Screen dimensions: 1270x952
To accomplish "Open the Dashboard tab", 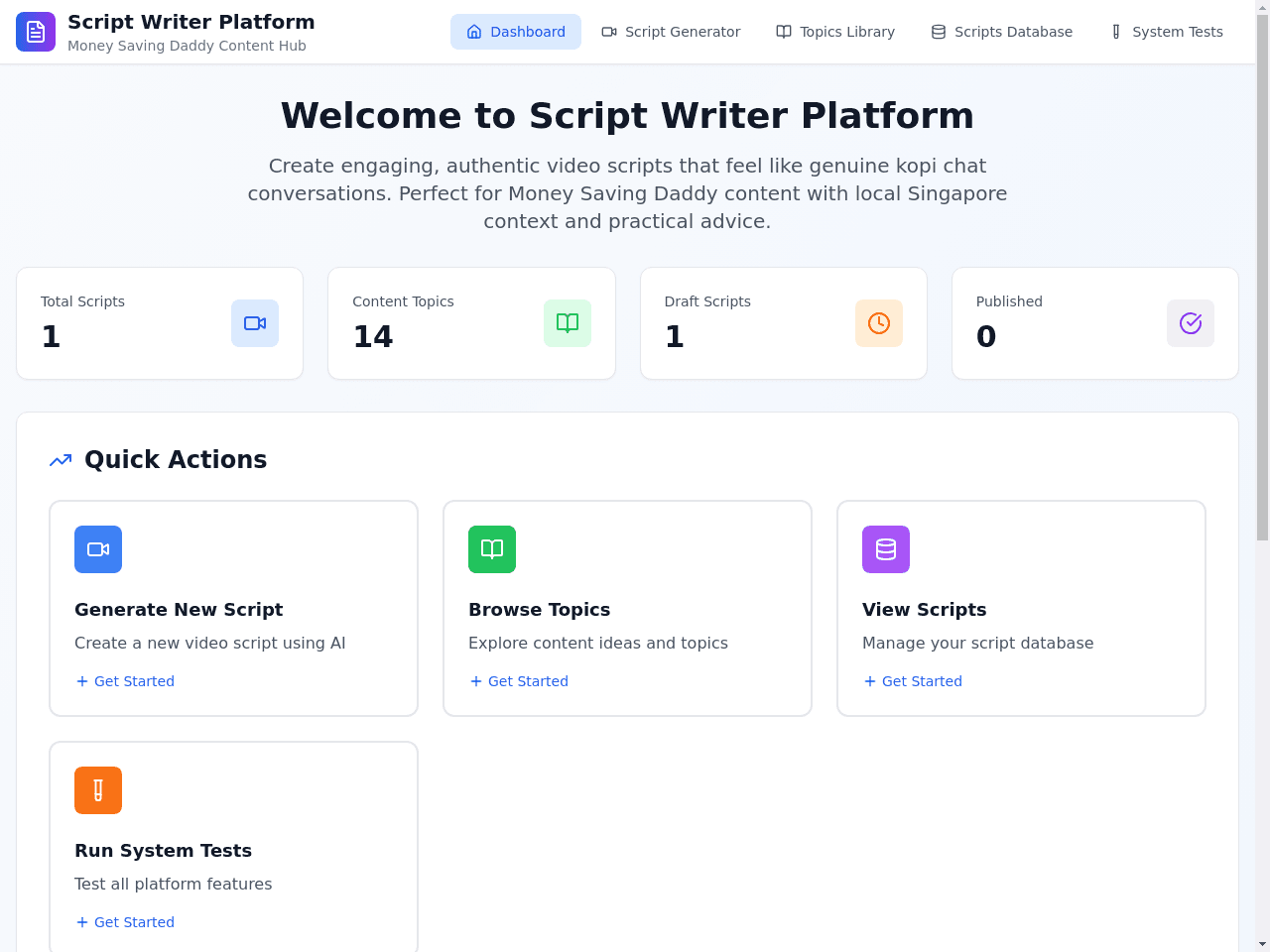I will click(516, 32).
